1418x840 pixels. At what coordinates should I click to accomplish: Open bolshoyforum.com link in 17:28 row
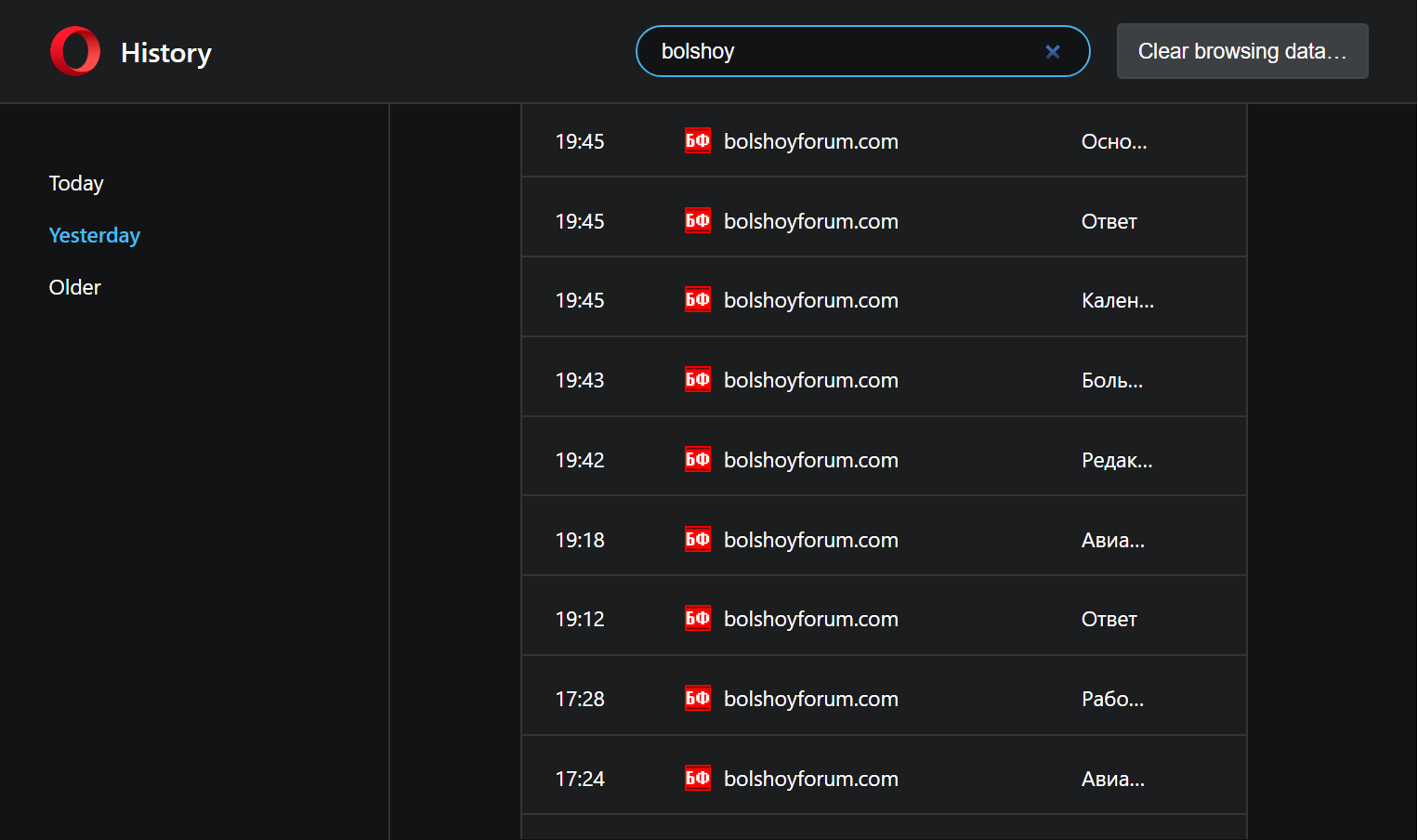click(811, 699)
